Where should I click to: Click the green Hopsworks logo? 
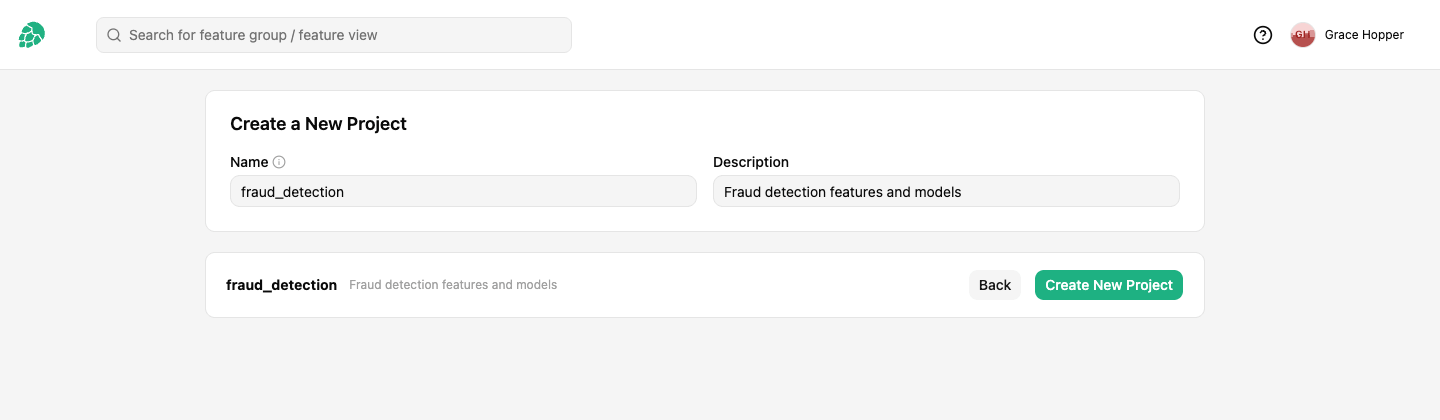coord(32,35)
